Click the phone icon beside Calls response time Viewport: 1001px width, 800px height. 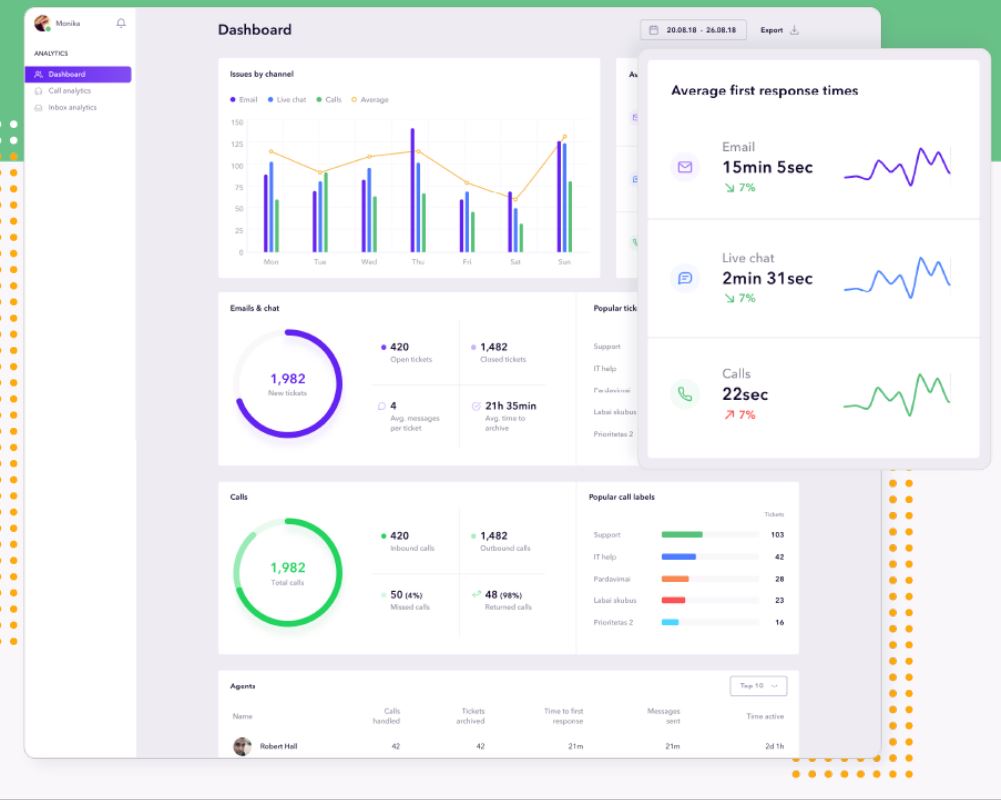pyautogui.click(x=685, y=394)
